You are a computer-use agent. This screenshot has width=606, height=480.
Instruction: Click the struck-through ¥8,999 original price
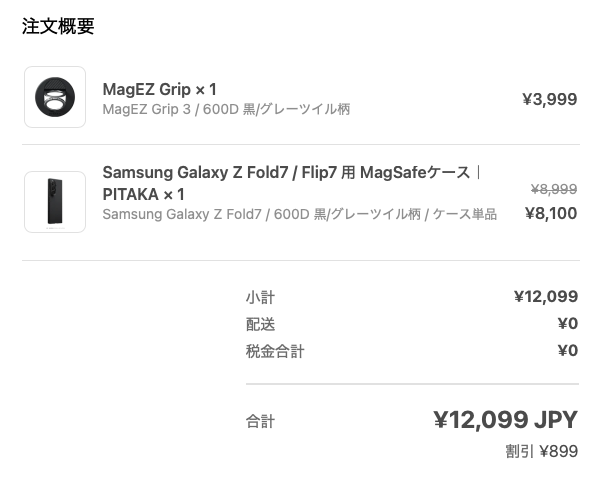554,189
